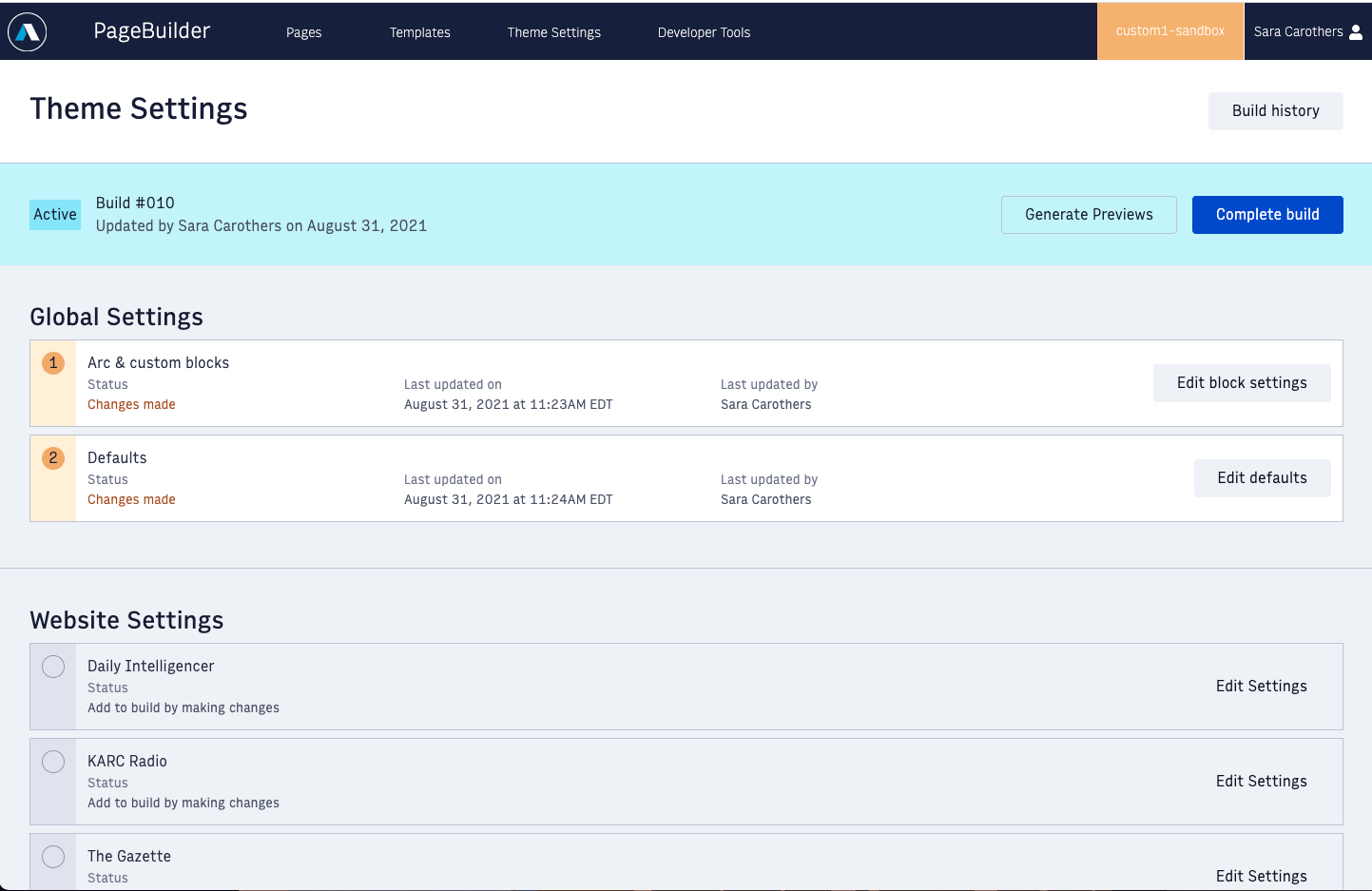Click Sara Carothers name in Arc blocks row
The image size is (1372, 891).
tap(766, 405)
